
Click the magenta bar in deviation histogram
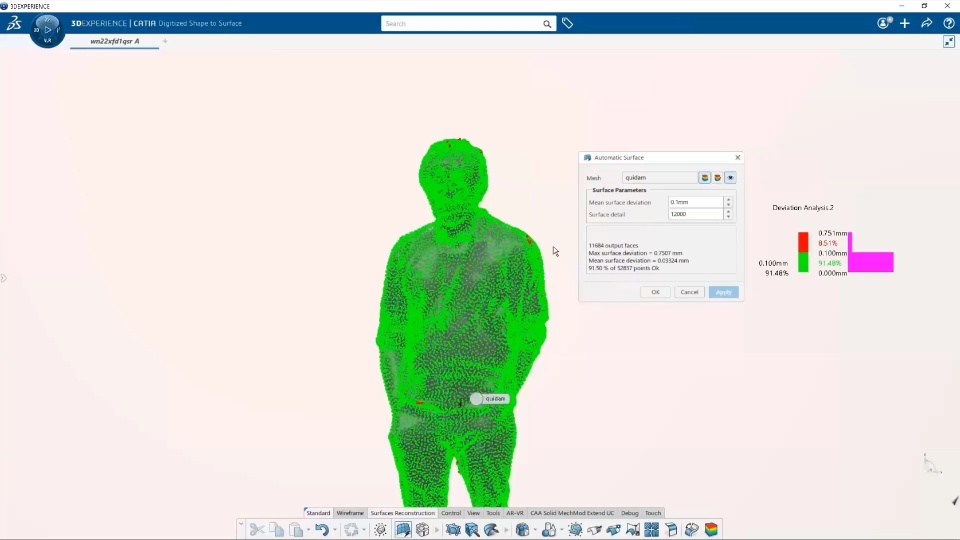click(871, 261)
